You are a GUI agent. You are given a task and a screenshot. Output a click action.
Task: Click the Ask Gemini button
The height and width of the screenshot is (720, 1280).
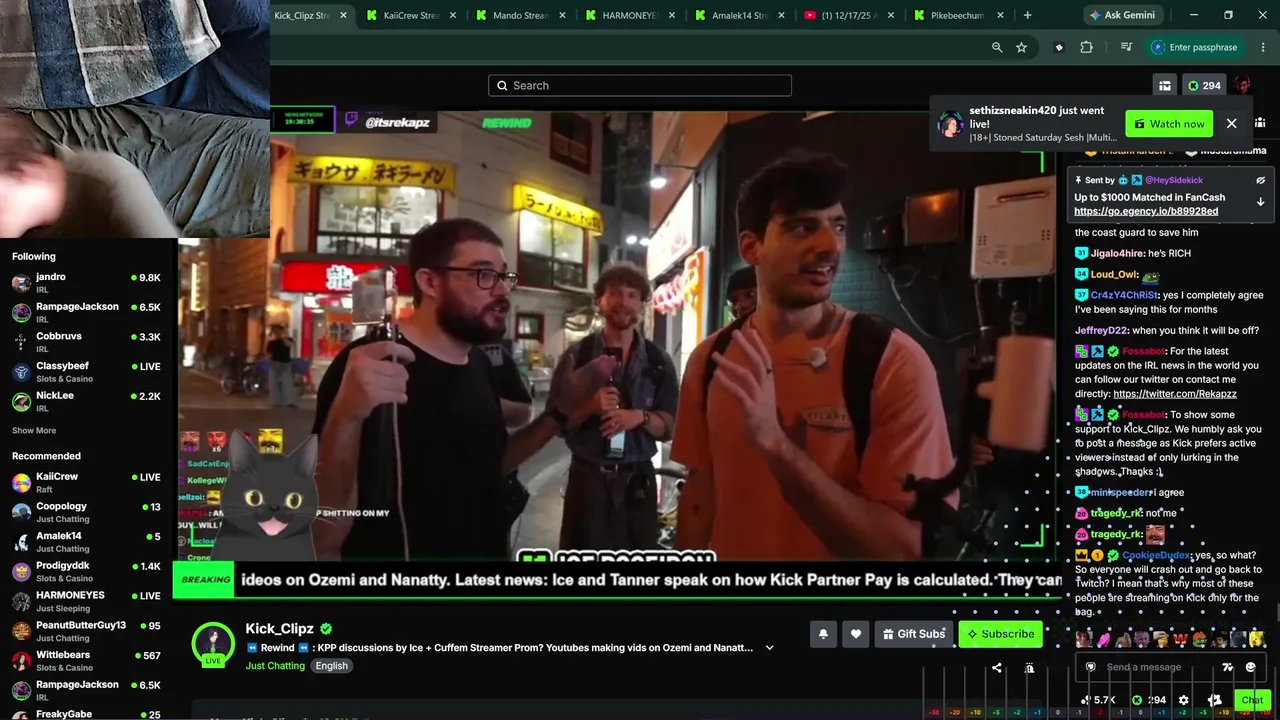click(x=1121, y=15)
